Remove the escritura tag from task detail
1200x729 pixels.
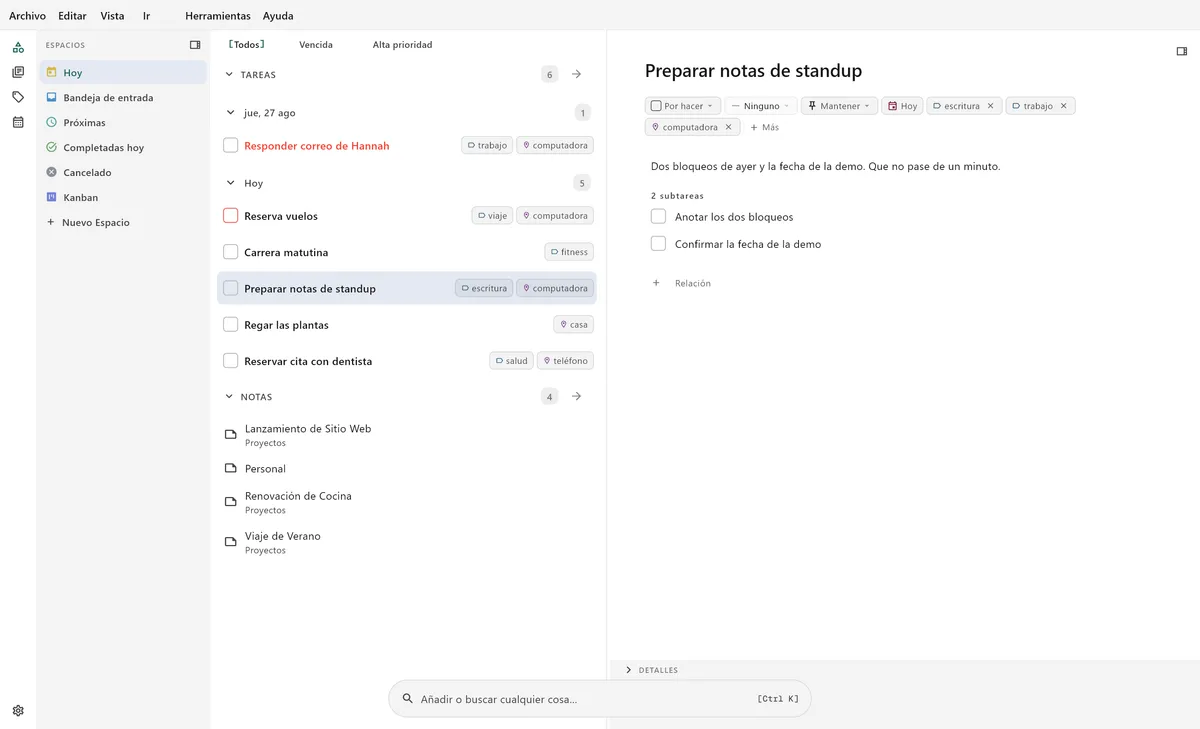[991, 106]
